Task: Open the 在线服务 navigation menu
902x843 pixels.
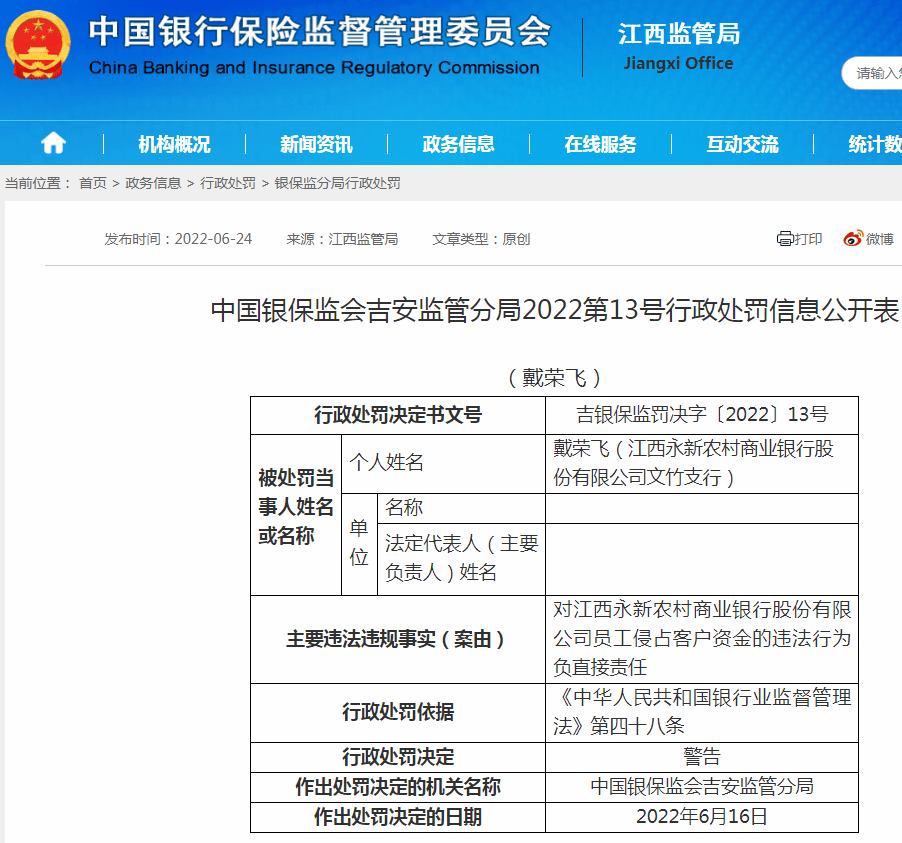Action: [x=601, y=143]
